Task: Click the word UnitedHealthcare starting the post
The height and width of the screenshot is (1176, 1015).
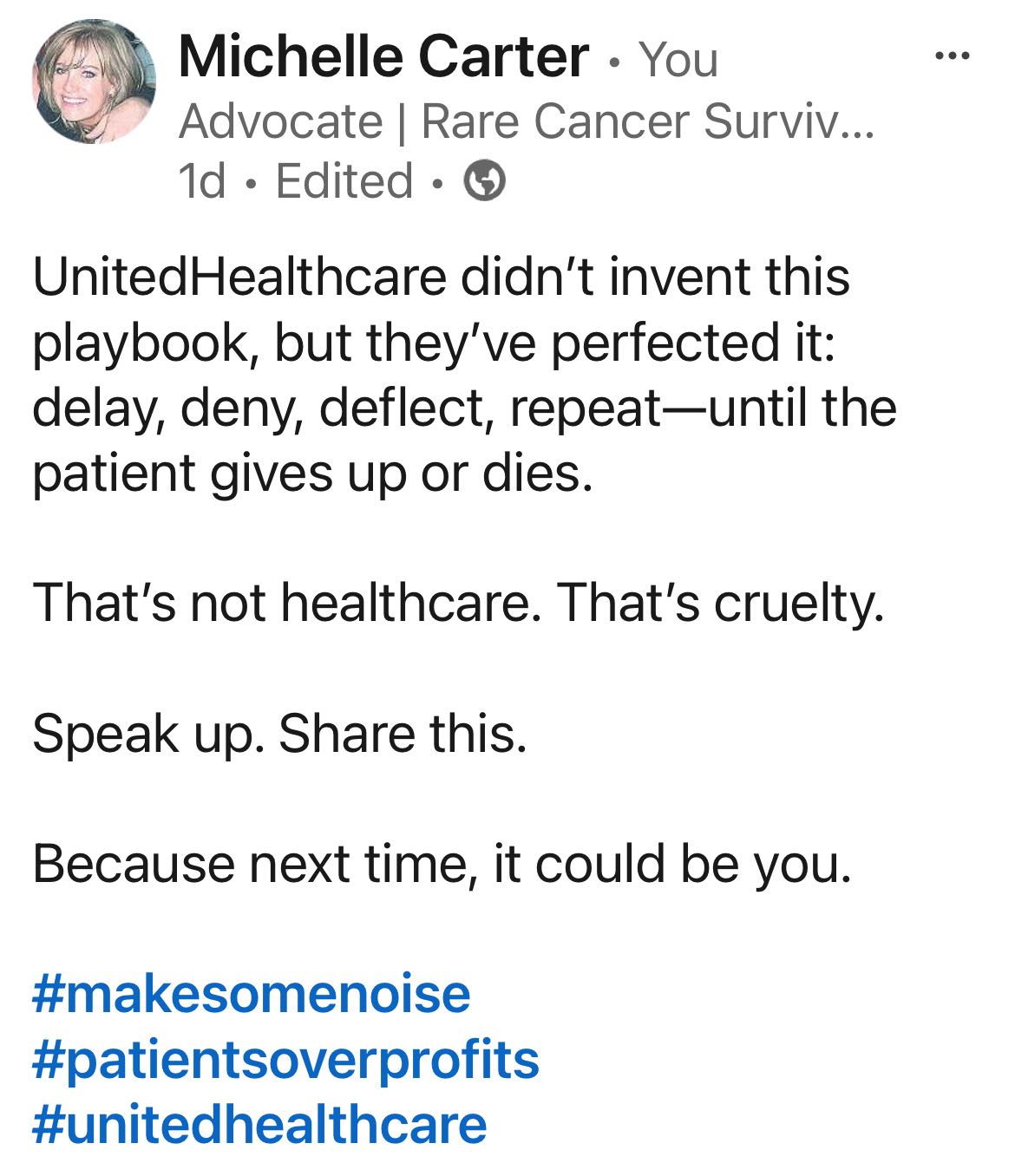Action: (x=239, y=277)
